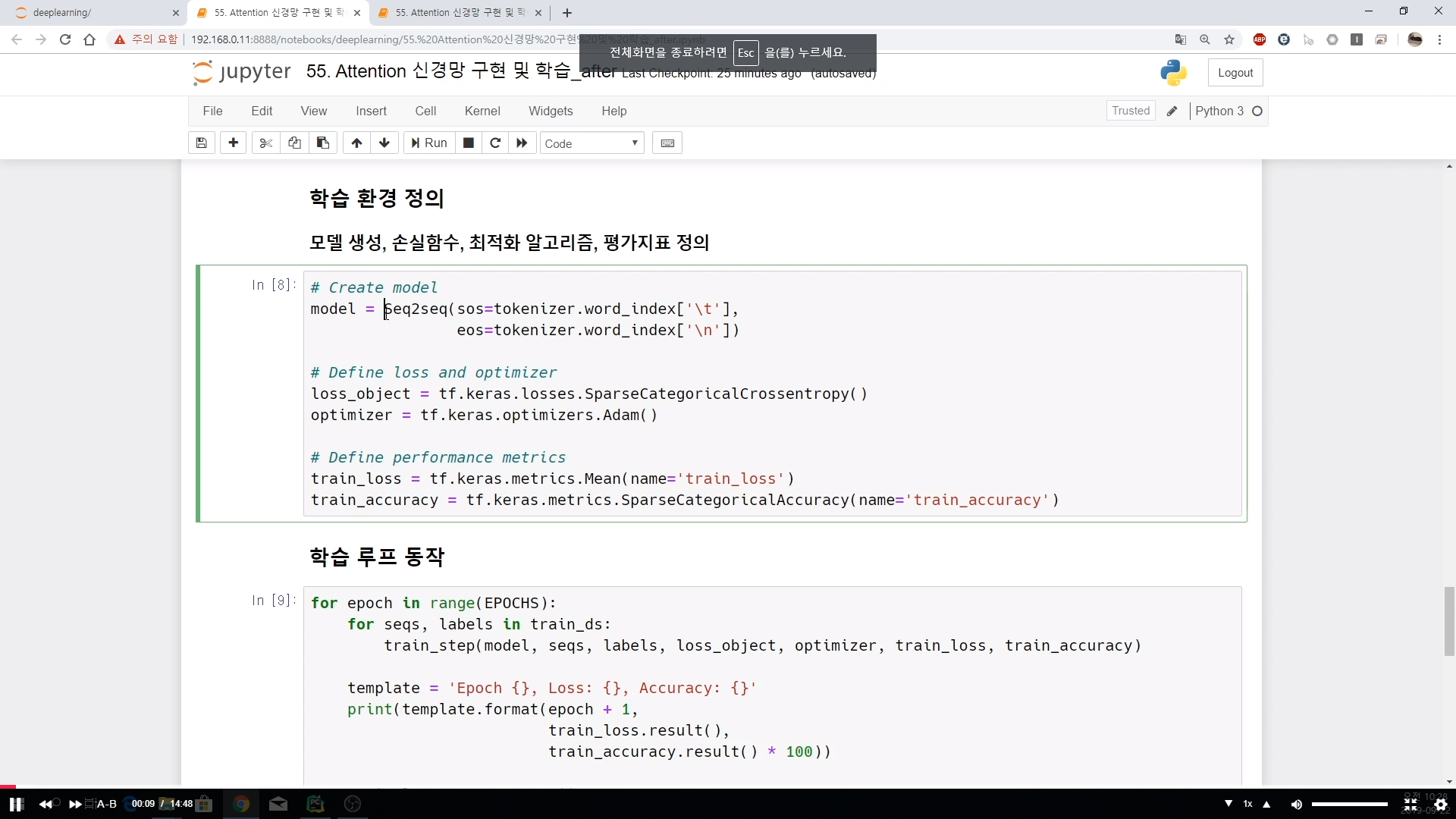Move the selected cell up
This screenshot has width=1456, height=819.
[x=356, y=143]
